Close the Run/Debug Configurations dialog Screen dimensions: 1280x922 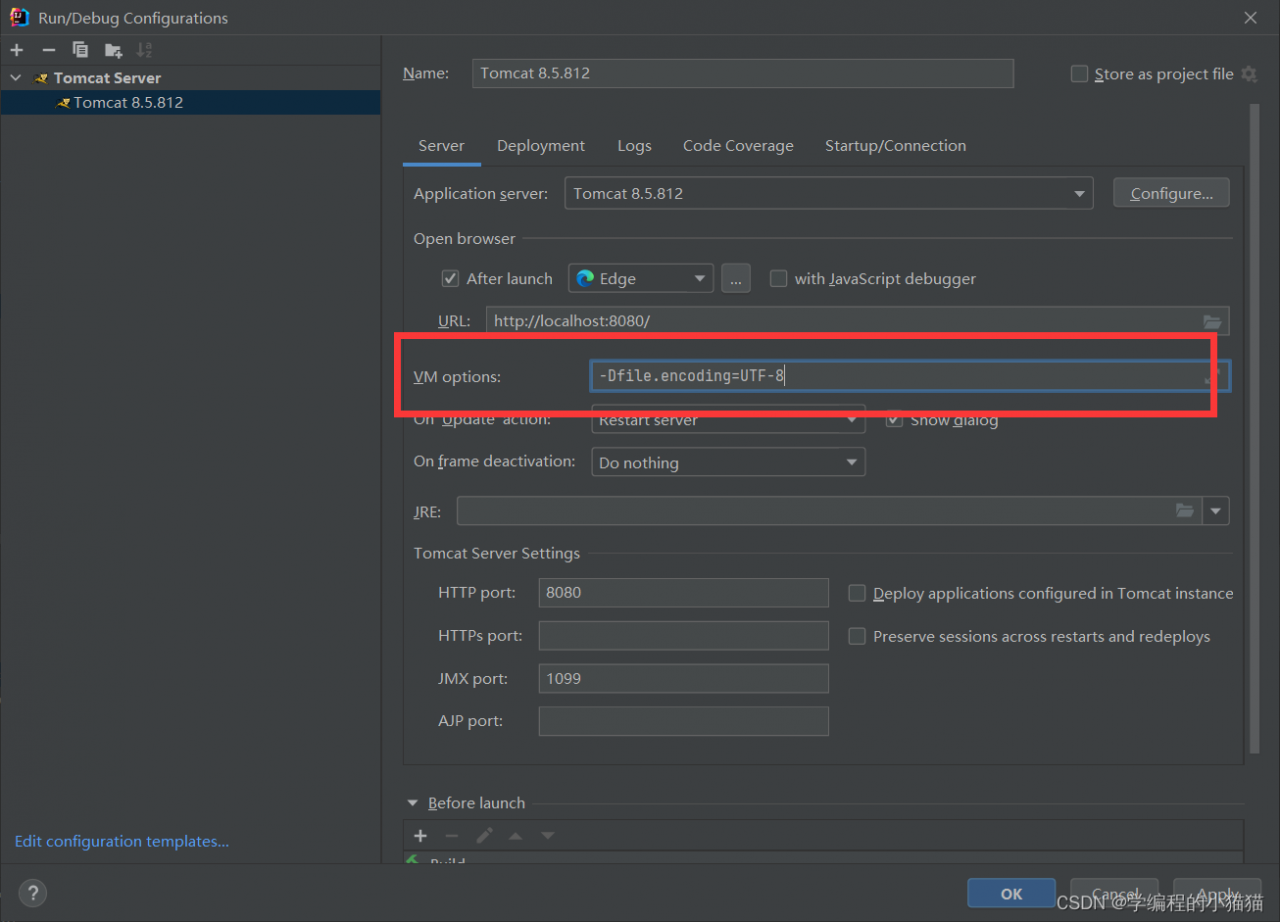[x=1250, y=17]
